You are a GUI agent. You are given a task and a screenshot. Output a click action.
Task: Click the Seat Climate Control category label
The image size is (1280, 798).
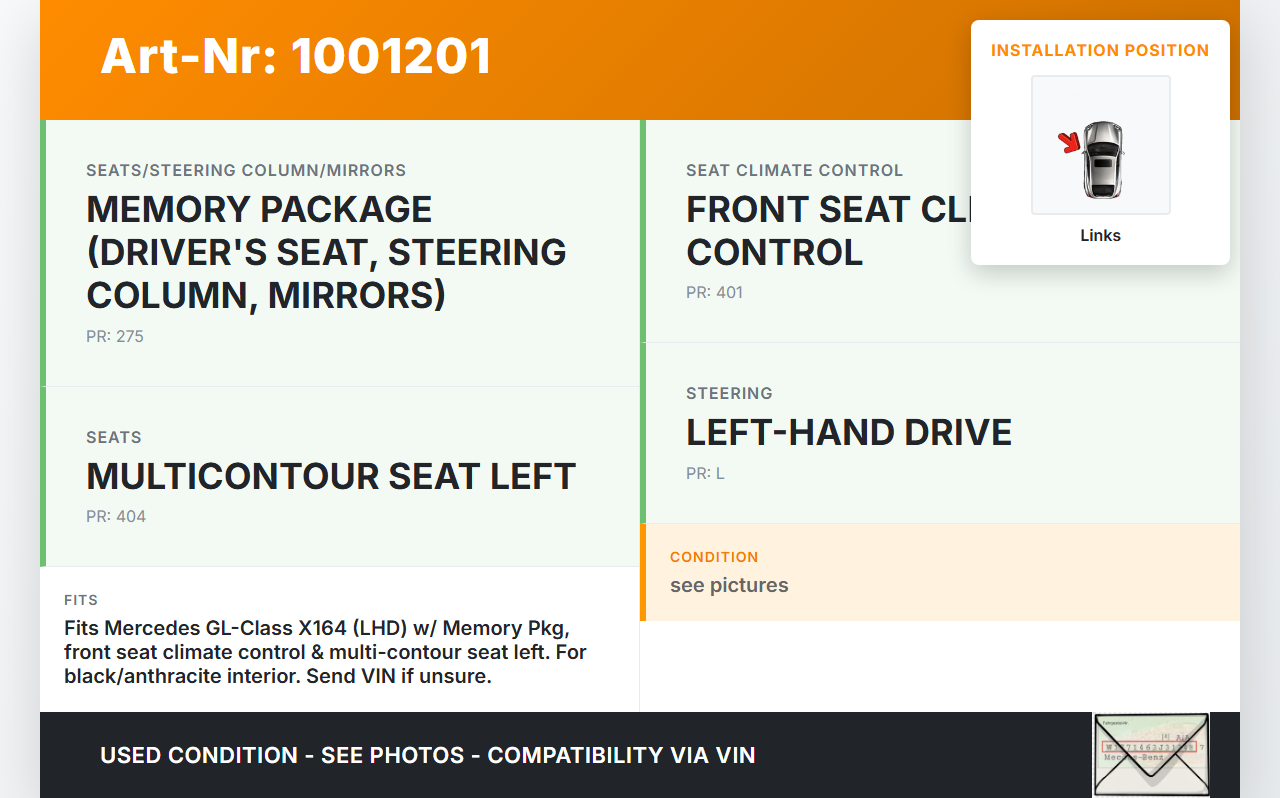pyautogui.click(x=794, y=171)
